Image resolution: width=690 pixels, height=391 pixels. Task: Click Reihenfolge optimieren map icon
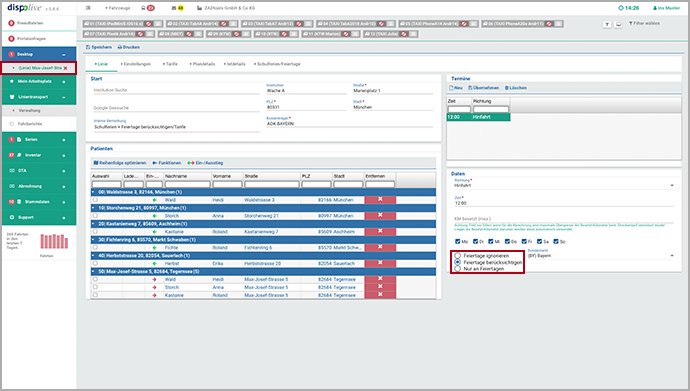click(x=95, y=163)
